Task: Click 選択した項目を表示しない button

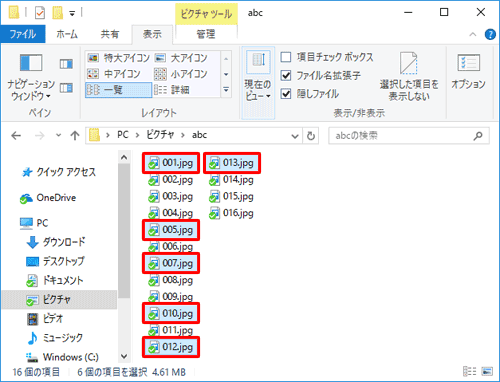Action: click(x=409, y=76)
